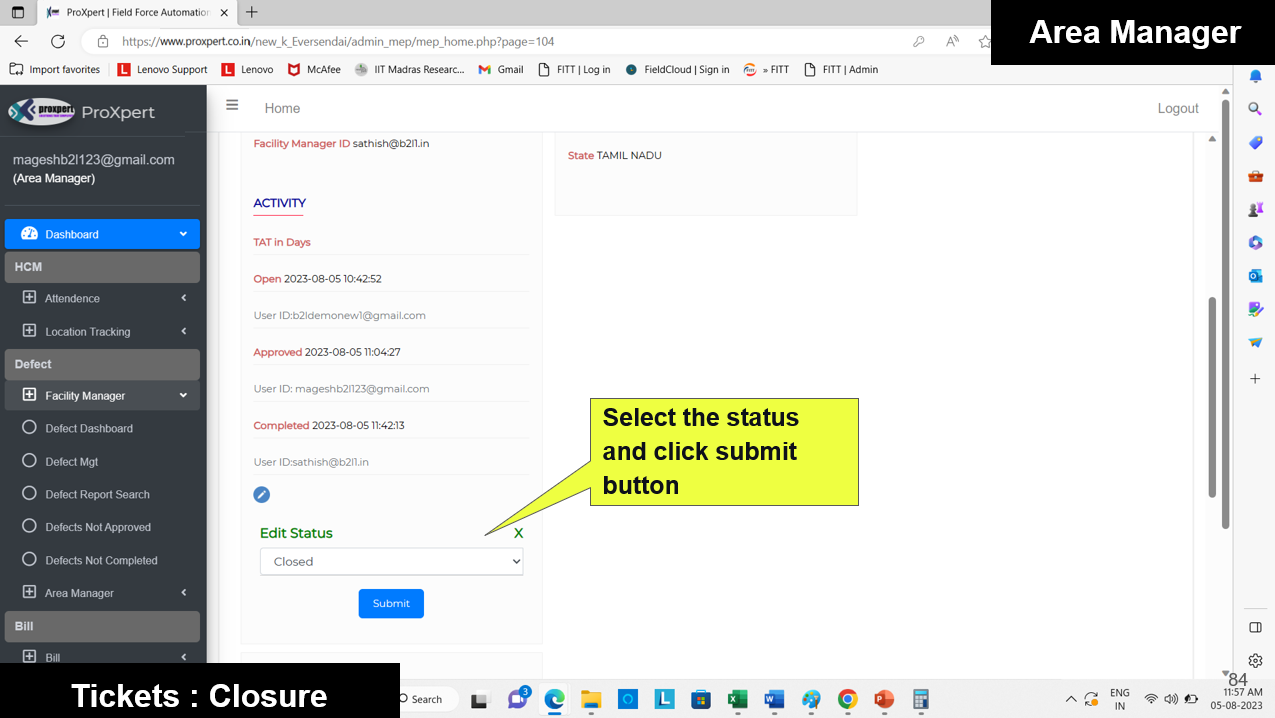Expand Location Tracking in the sidebar
This screenshot has width=1275, height=718.
pyautogui.click(x=102, y=331)
